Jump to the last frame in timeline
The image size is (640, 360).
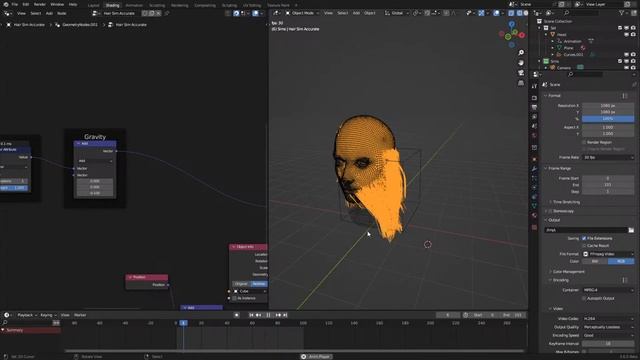285,315
